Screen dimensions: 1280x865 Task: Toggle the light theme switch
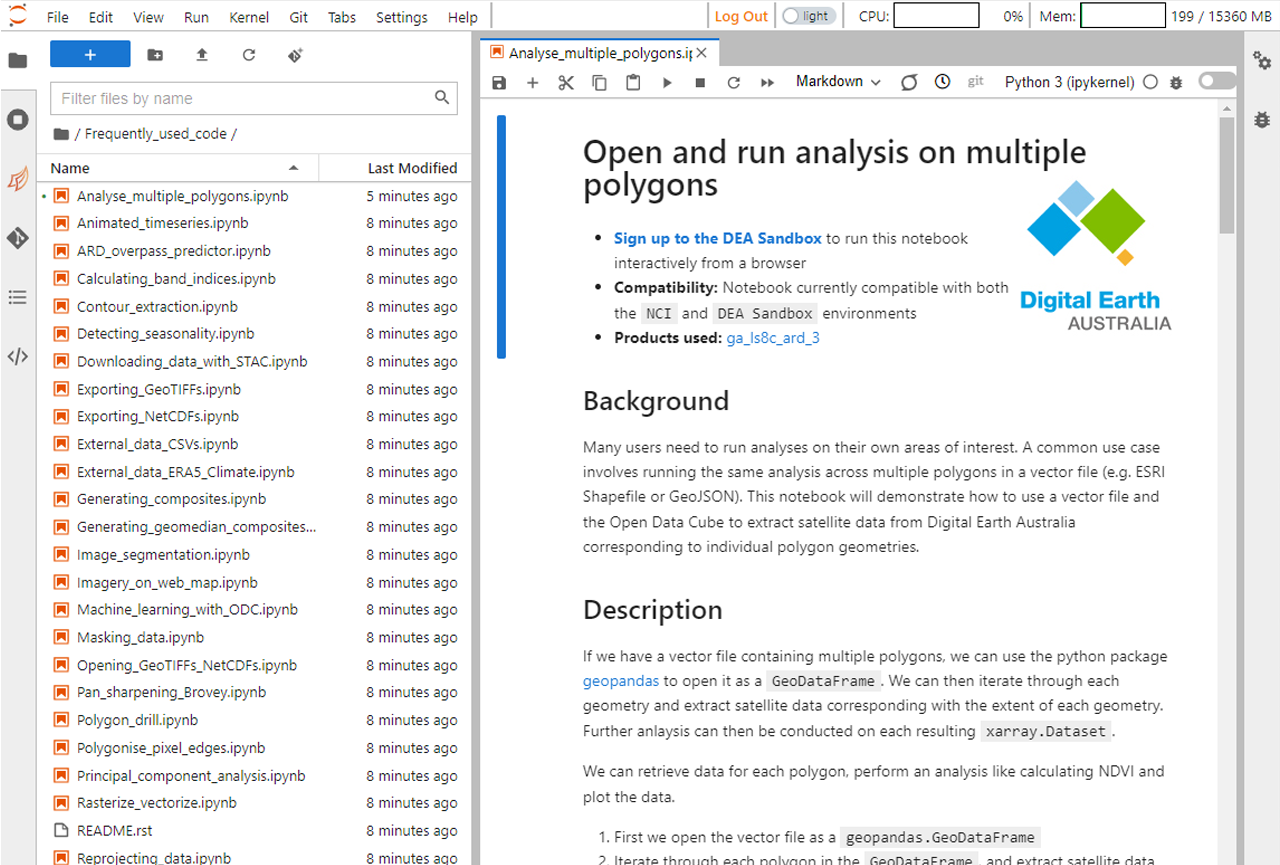pos(808,16)
